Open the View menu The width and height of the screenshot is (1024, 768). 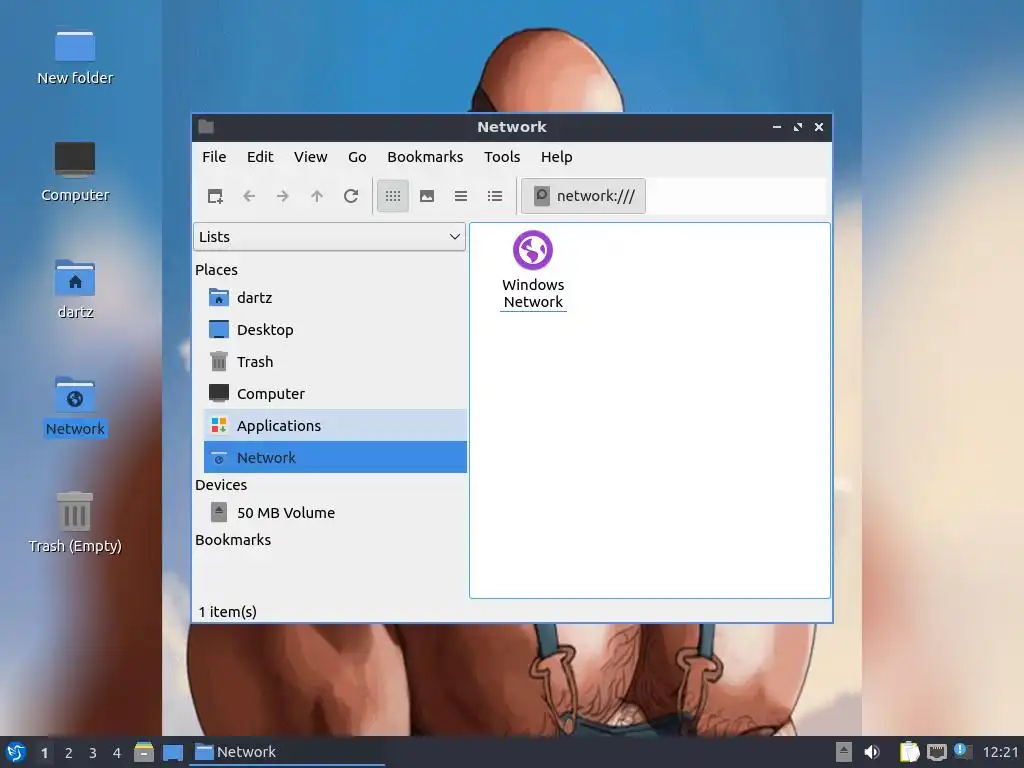(310, 157)
